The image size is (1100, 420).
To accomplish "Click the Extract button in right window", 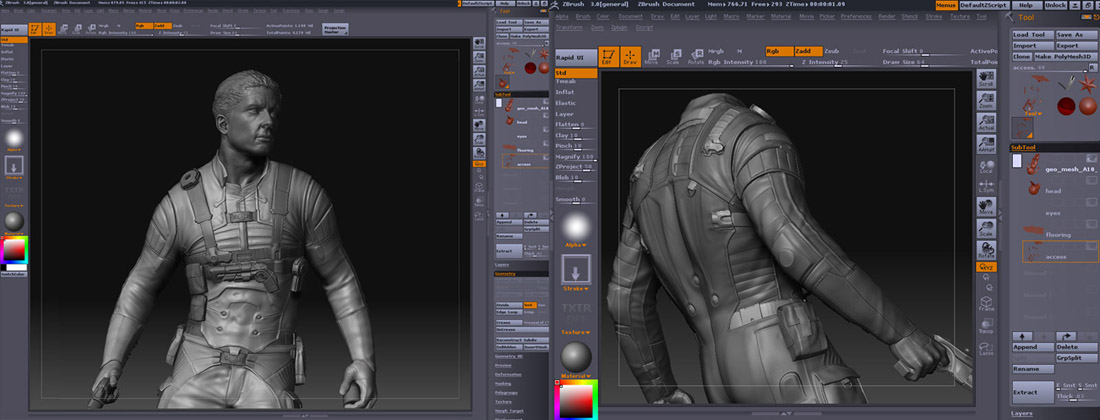I will [x=1033, y=392].
